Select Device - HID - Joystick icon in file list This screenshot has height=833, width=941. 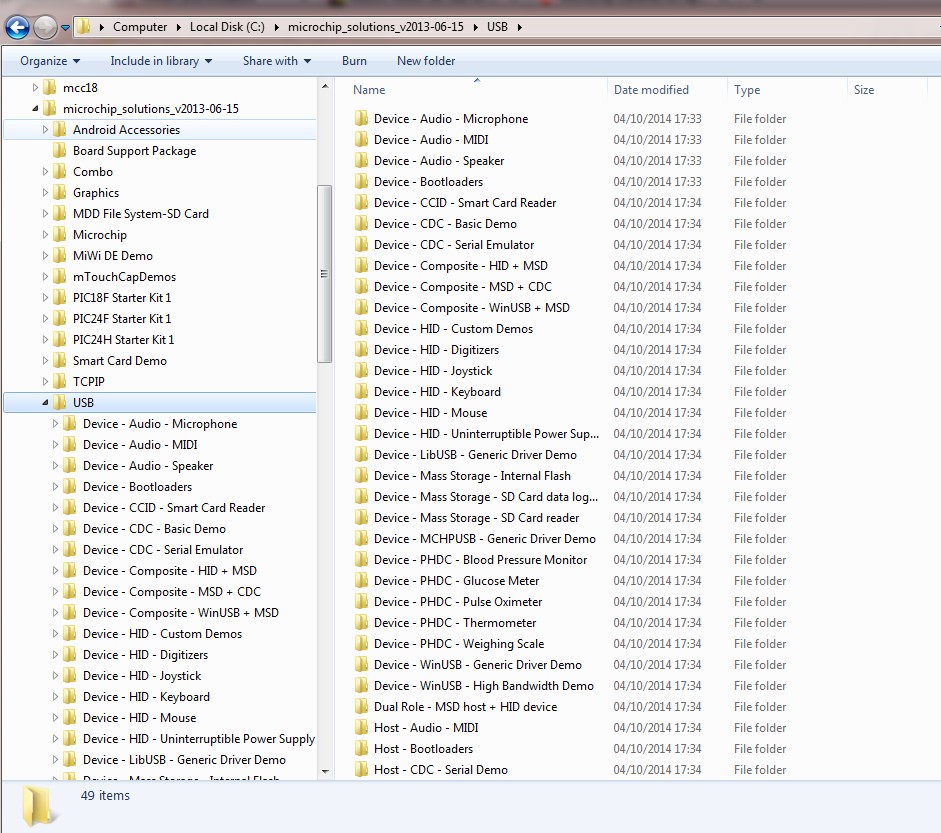tap(361, 371)
